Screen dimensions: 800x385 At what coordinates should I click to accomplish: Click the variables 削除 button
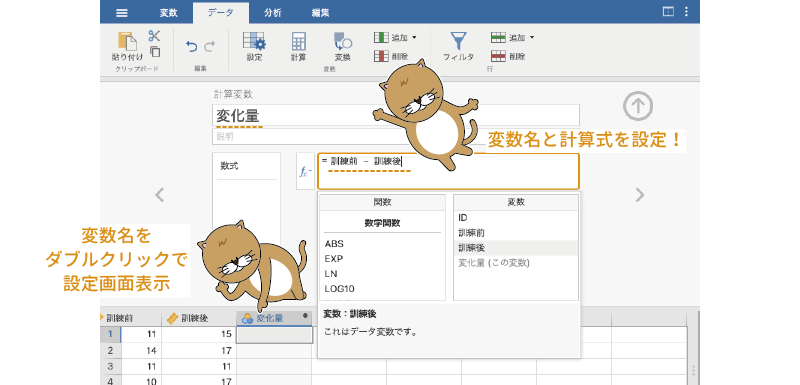392,56
